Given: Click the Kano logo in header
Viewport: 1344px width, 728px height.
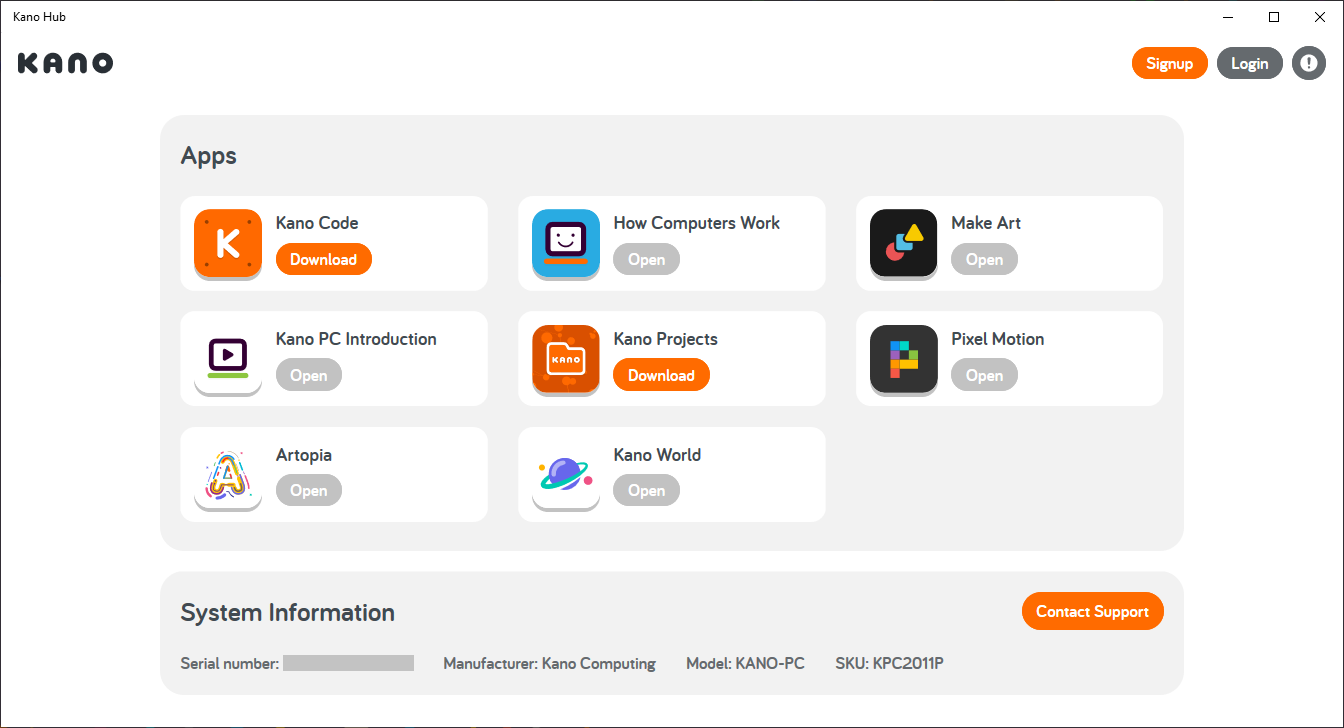Looking at the screenshot, I should pos(65,63).
